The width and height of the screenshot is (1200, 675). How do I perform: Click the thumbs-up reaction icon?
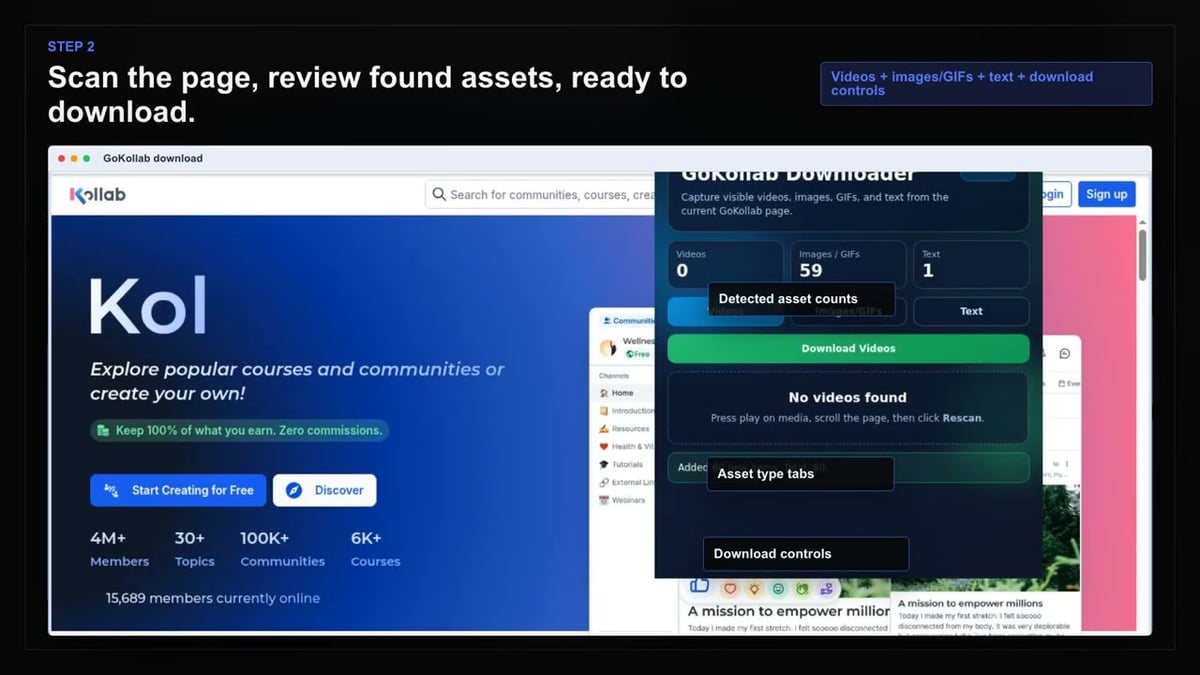click(x=699, y=586)
